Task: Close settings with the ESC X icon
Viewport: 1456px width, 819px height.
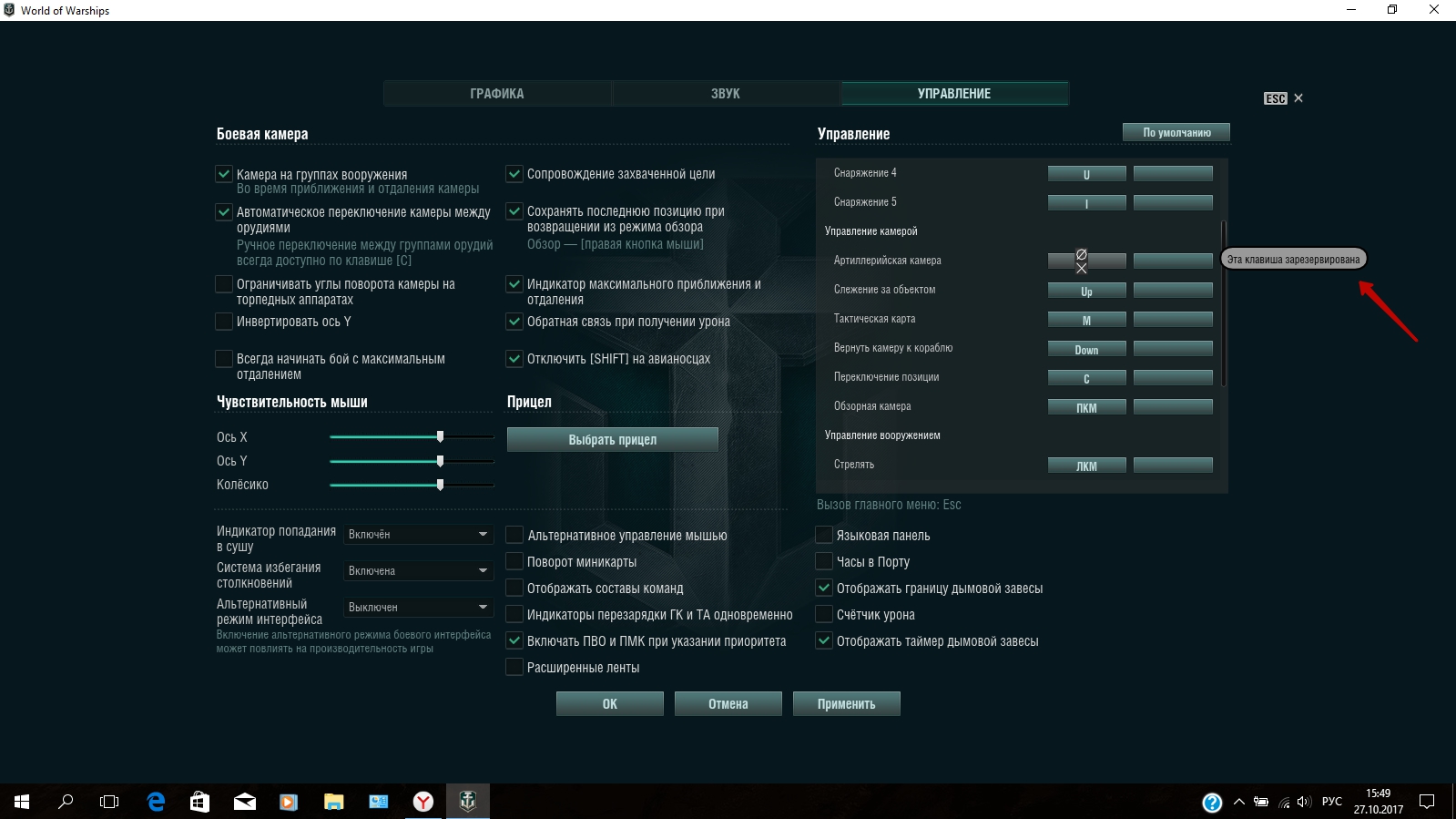Action: (1298, 98)
